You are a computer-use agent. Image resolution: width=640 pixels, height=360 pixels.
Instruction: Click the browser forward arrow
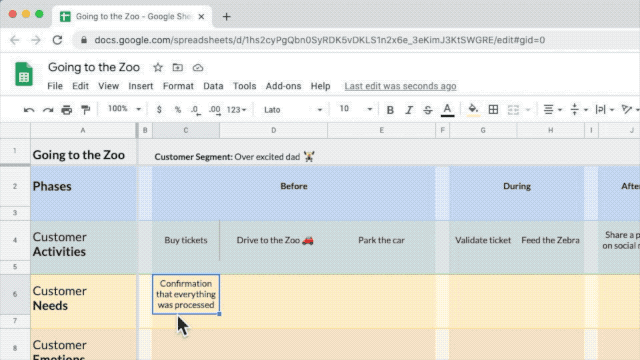tap(36, 40)
